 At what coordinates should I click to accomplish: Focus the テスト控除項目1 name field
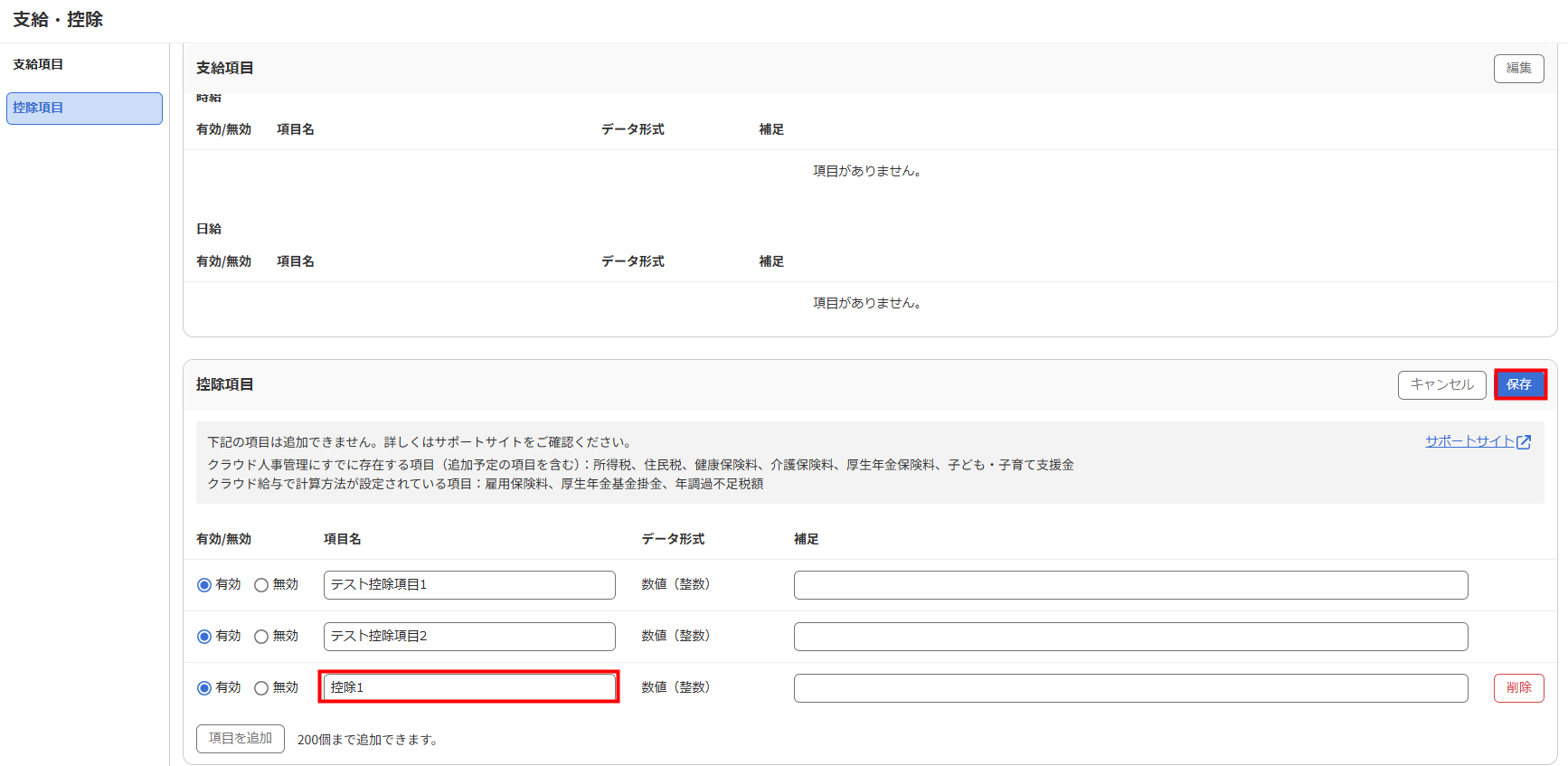469,585
